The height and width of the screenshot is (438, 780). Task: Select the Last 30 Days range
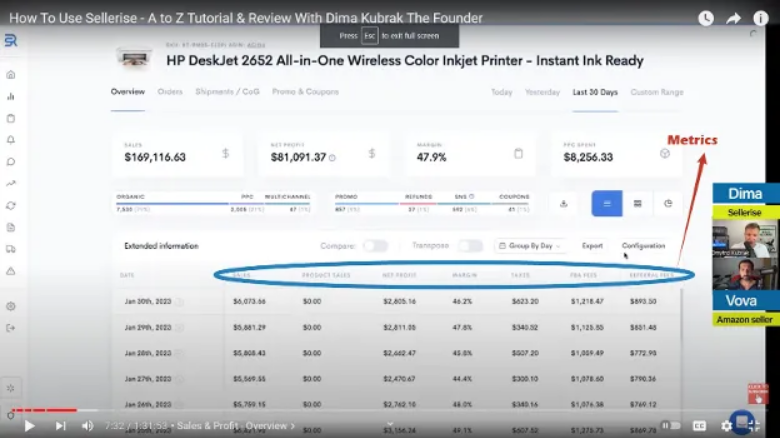point(595,93)
